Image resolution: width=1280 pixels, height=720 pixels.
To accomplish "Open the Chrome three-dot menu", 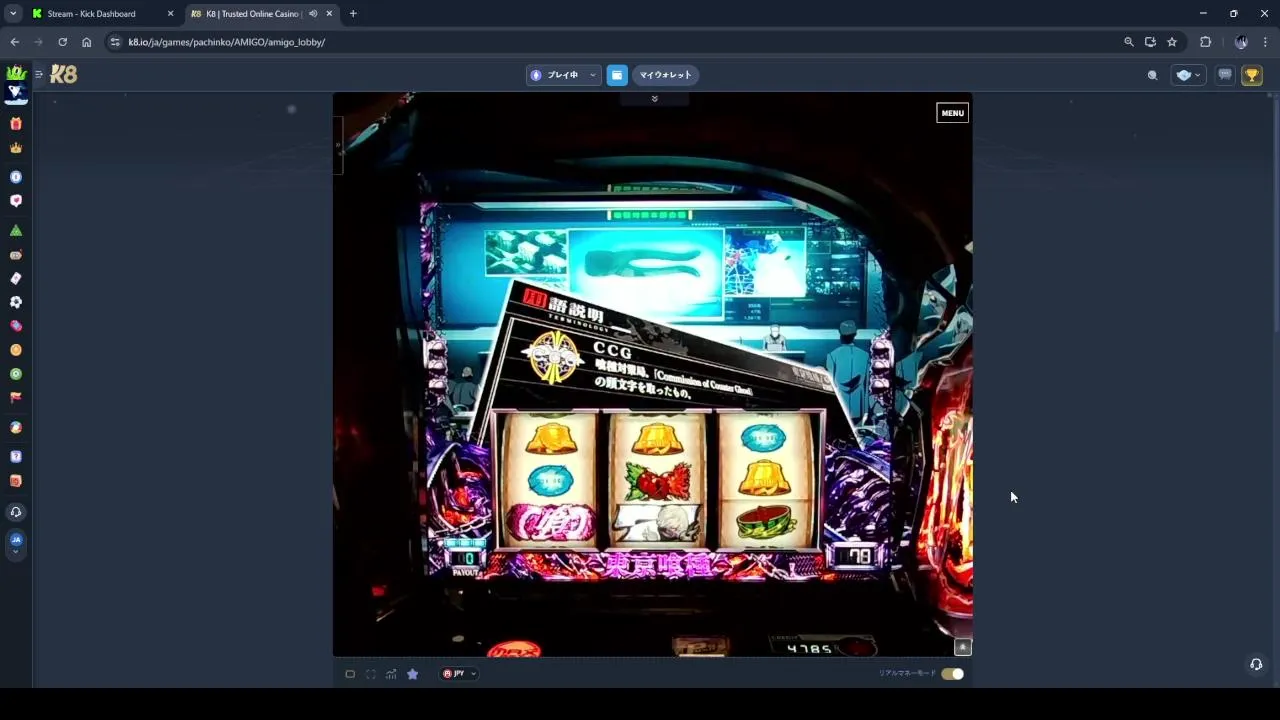I will 1265,42.
